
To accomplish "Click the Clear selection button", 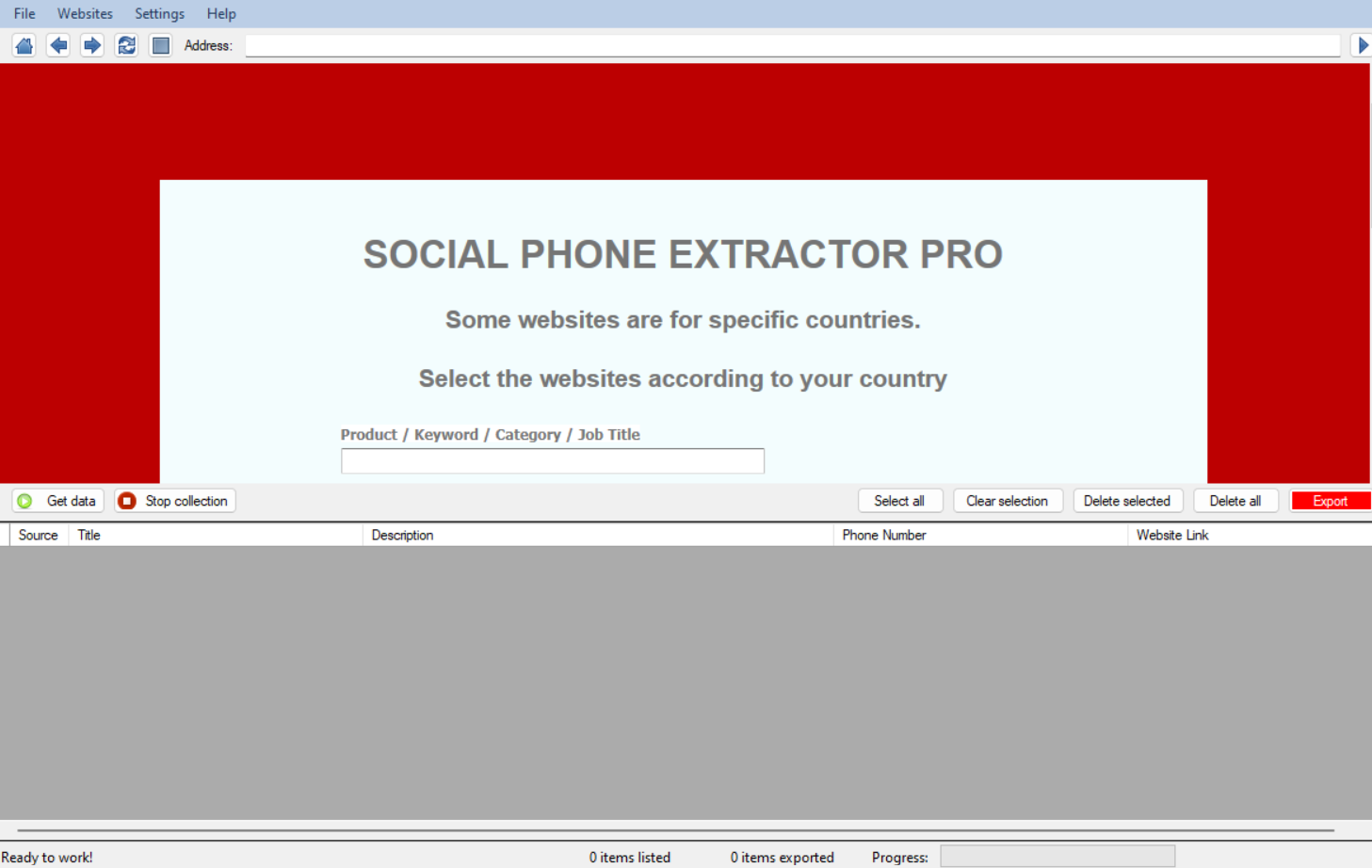I will point(1007,501).
